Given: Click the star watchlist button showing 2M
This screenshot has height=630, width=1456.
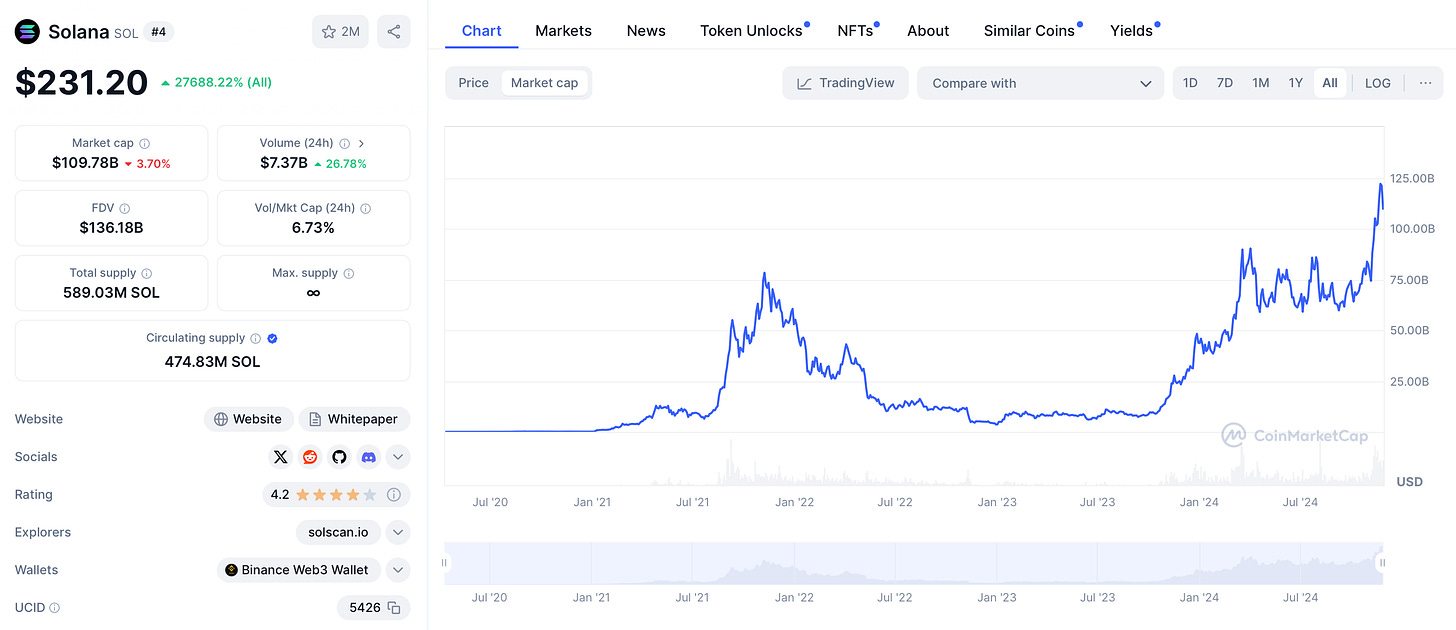Looking at the screenshot, I should pos(340,32).
